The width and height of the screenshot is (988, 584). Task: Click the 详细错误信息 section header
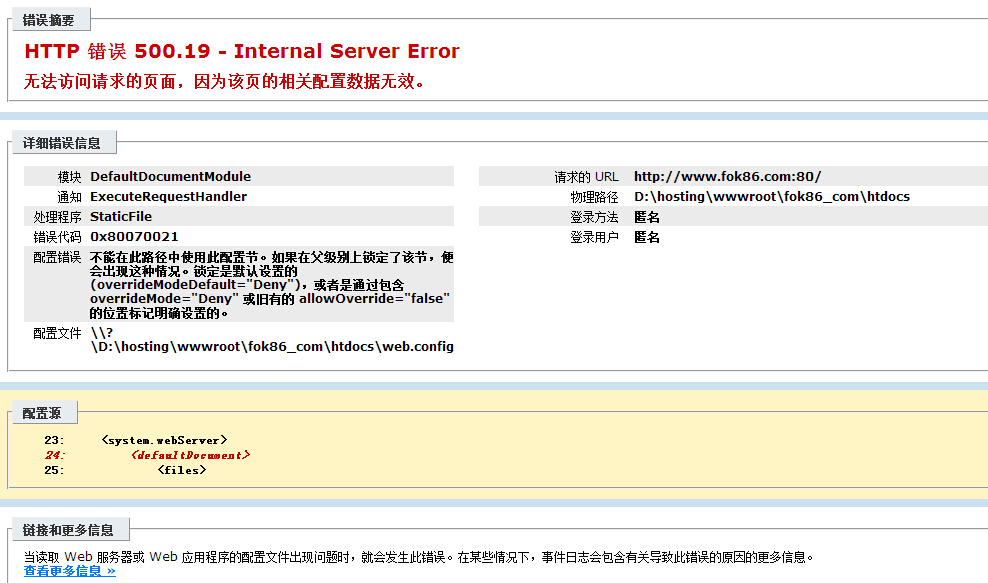point(62,143)
